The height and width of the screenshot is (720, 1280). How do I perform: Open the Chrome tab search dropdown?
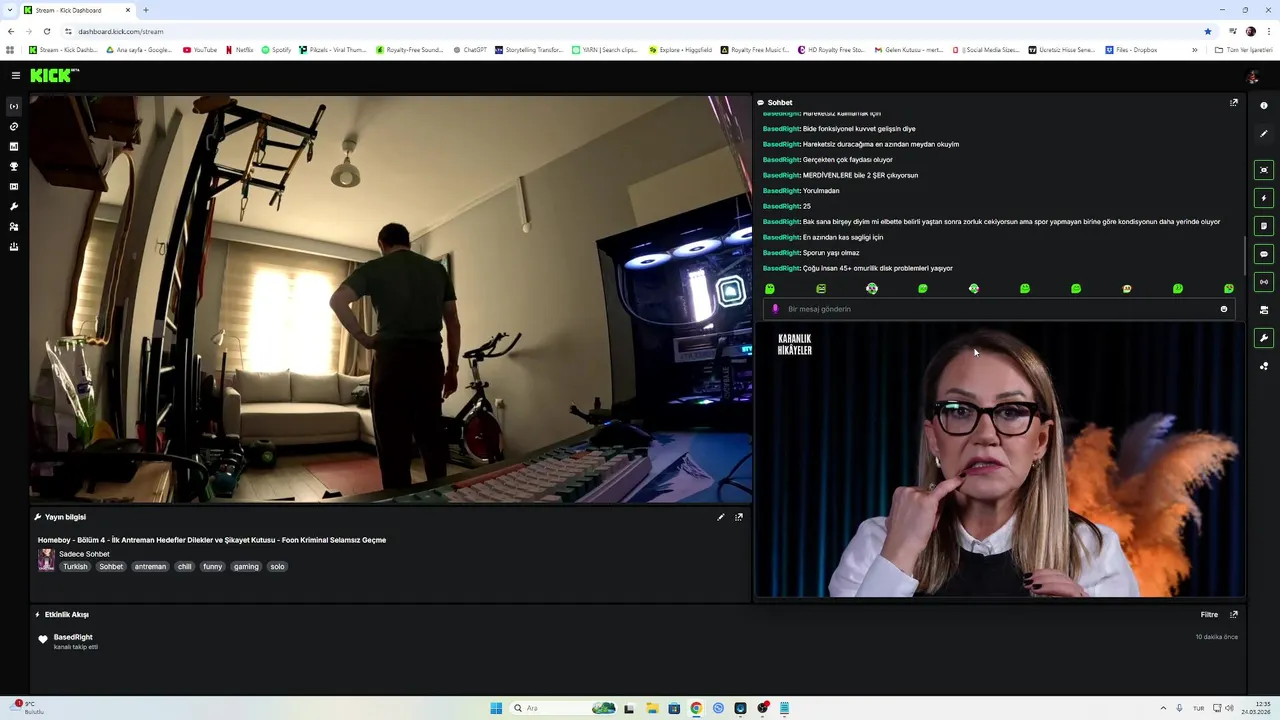pos(10,10)
